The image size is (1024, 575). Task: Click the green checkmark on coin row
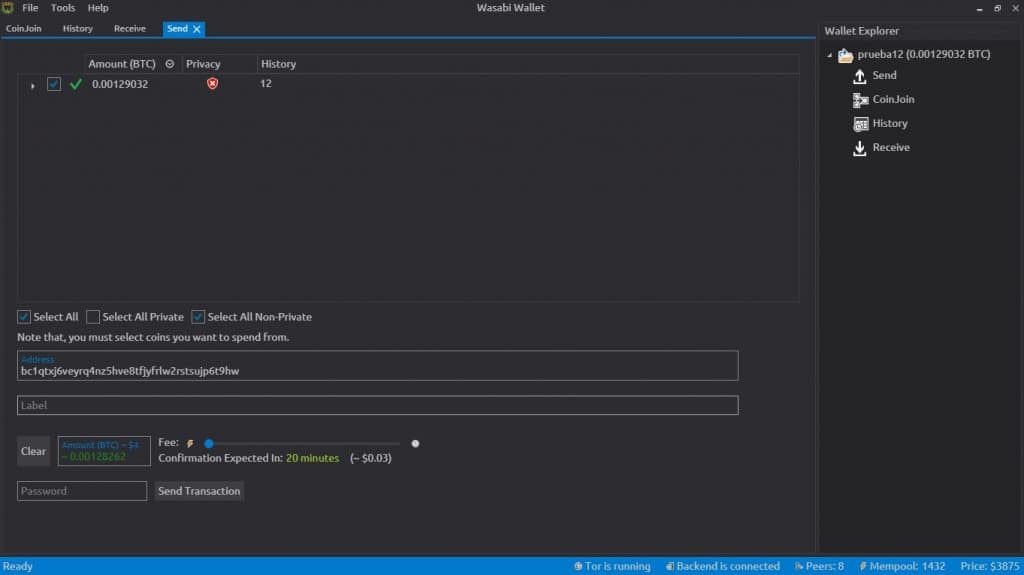coord(76,84)
